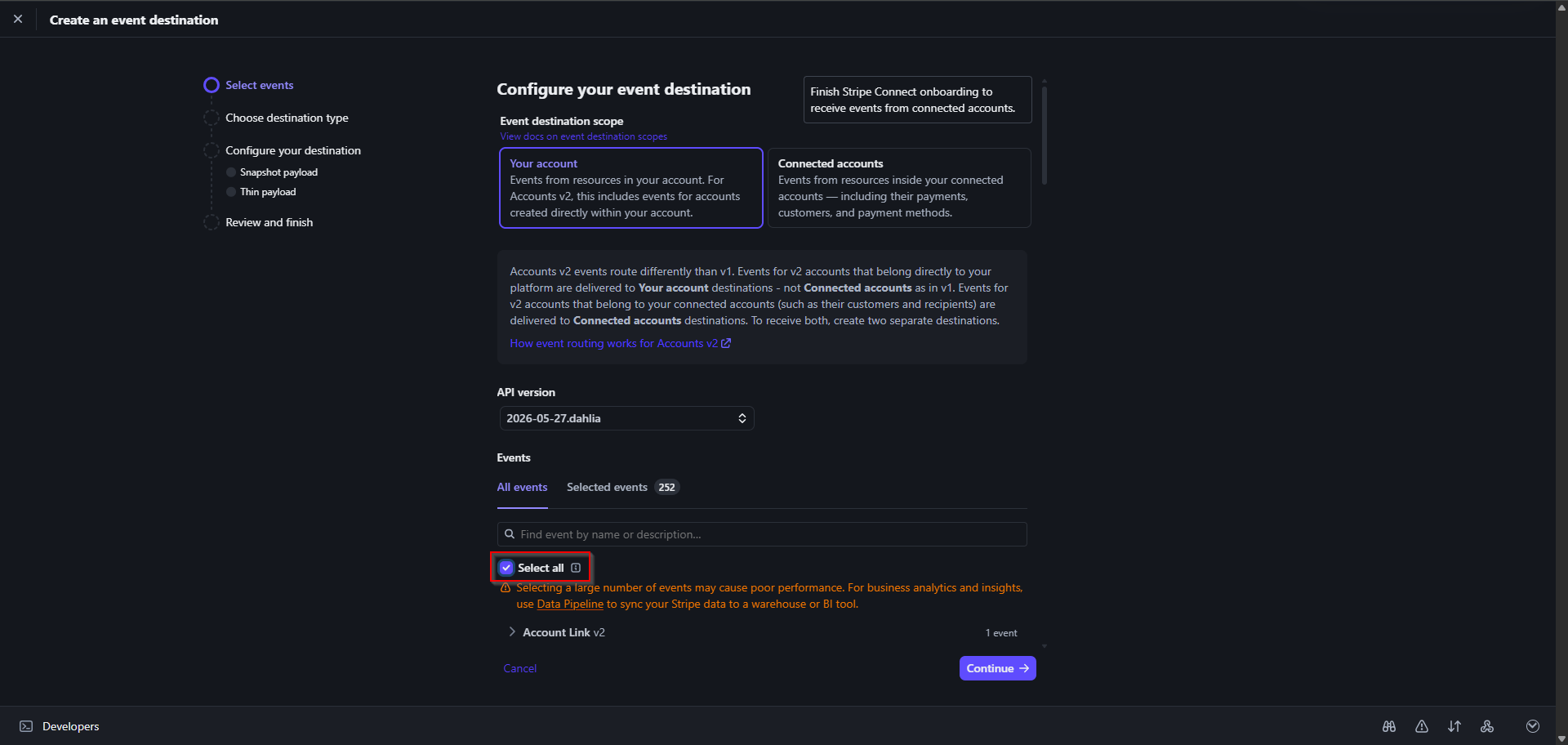Focus the Find event by name search field
The width and height of the screenshot is (1568, 745).
pyautogui.click(x=761, y=534)
